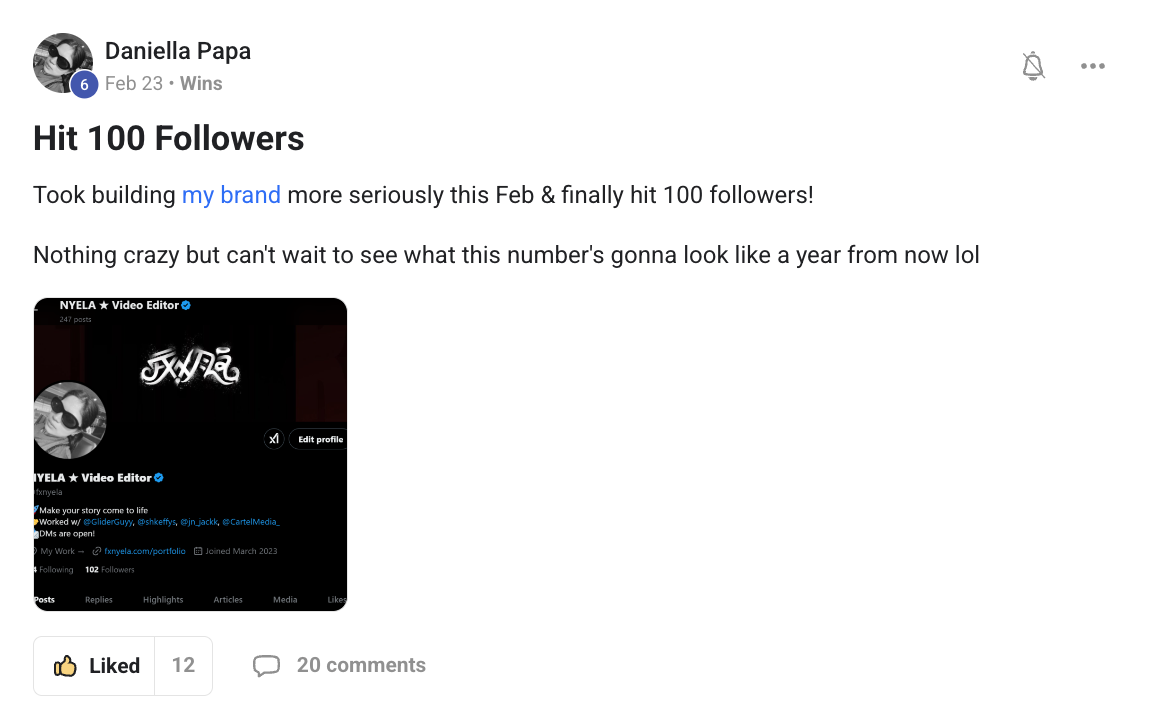Open the 20 comments link
The width and height of the screenshot is (1160, 714).
pos(361,666)
